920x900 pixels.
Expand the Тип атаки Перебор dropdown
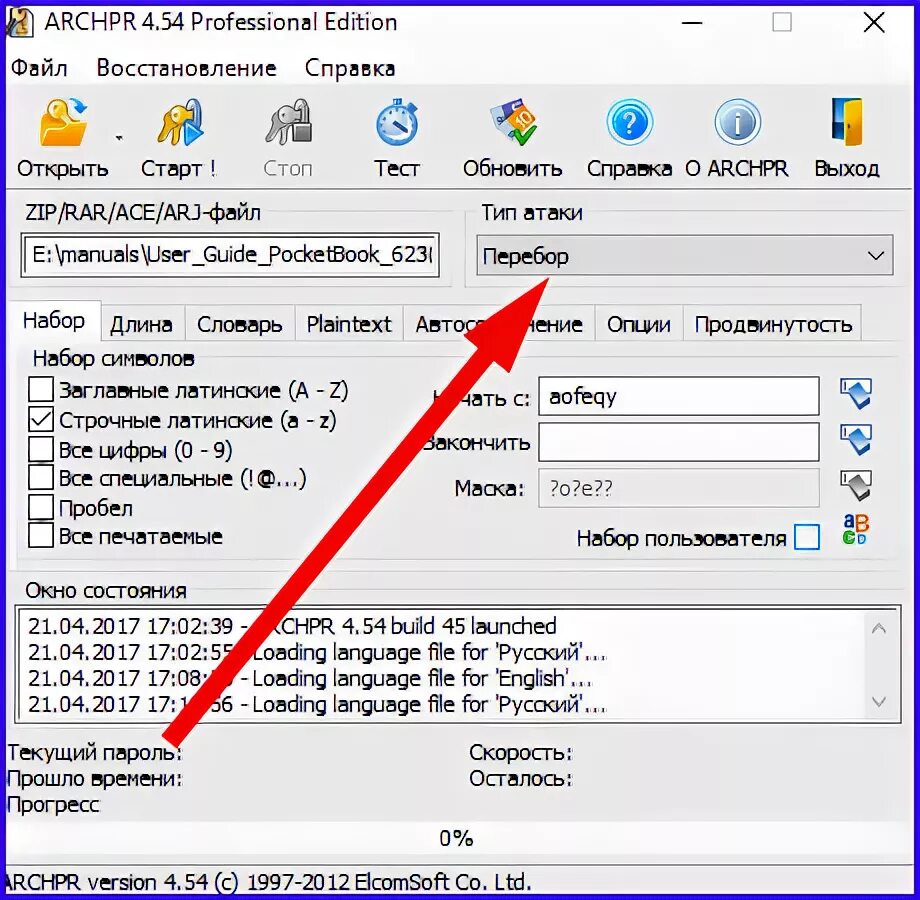click(685, 255)
